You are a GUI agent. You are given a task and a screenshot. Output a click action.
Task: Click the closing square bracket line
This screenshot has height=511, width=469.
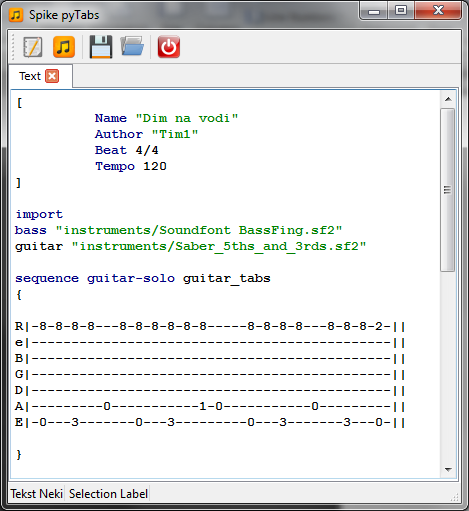(x=19, y=183)
